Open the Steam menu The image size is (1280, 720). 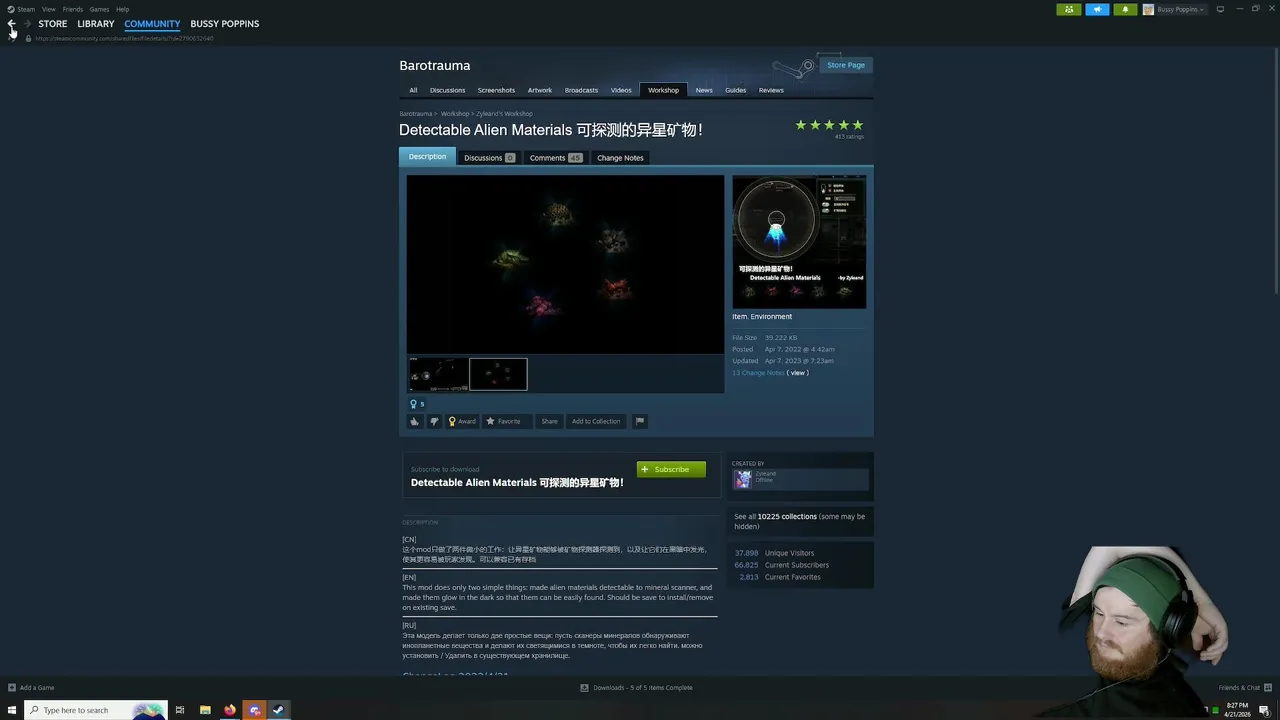21,9
